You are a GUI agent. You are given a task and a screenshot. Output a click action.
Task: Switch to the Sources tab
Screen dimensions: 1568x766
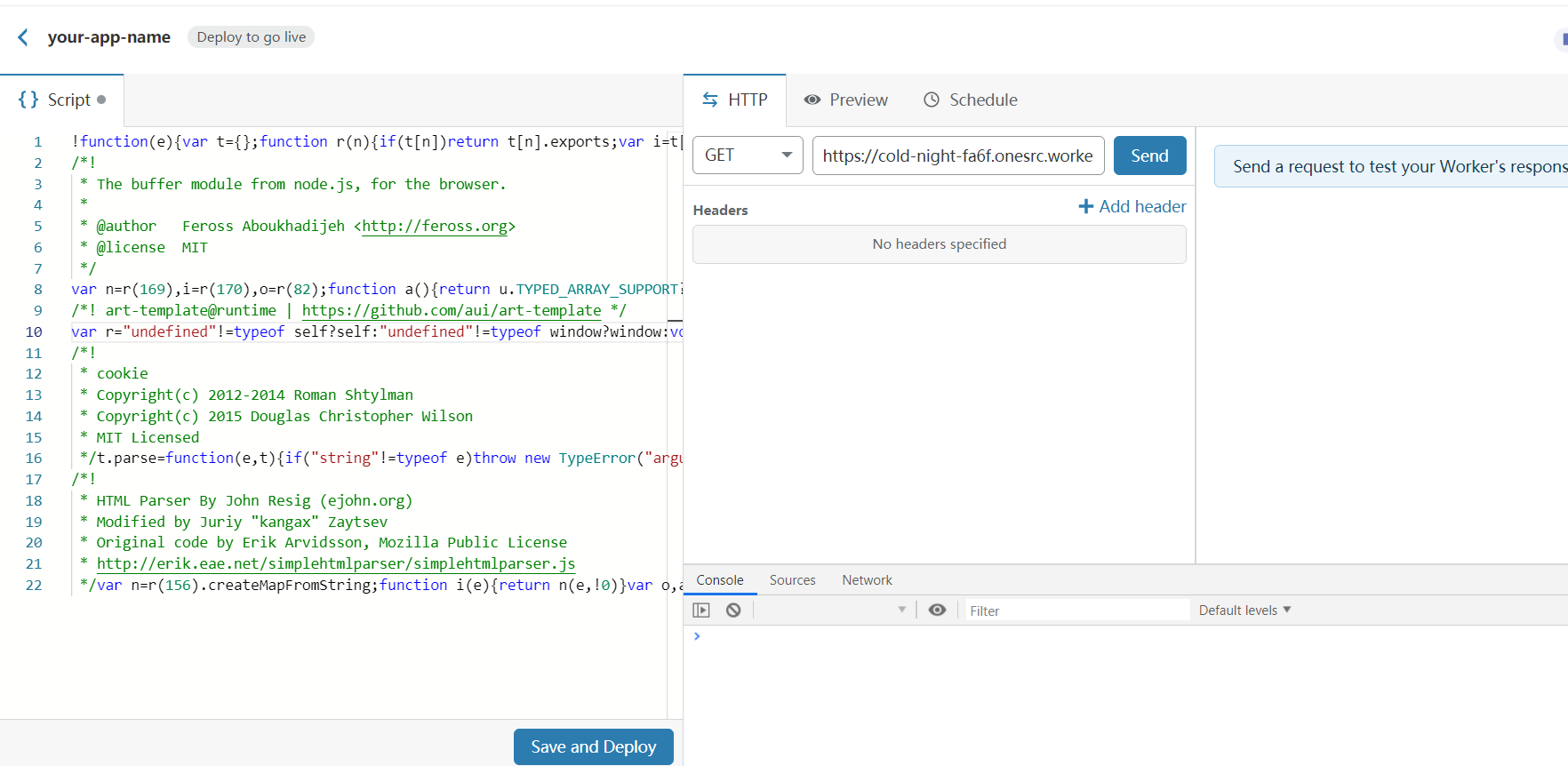tap(792, 580)
